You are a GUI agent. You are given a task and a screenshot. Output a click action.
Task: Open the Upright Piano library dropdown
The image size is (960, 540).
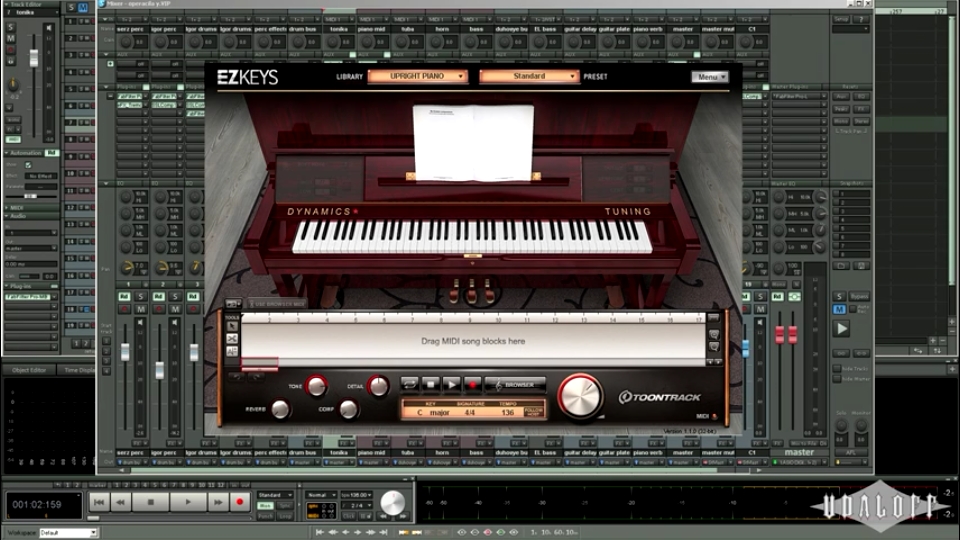tap(417, 76)
